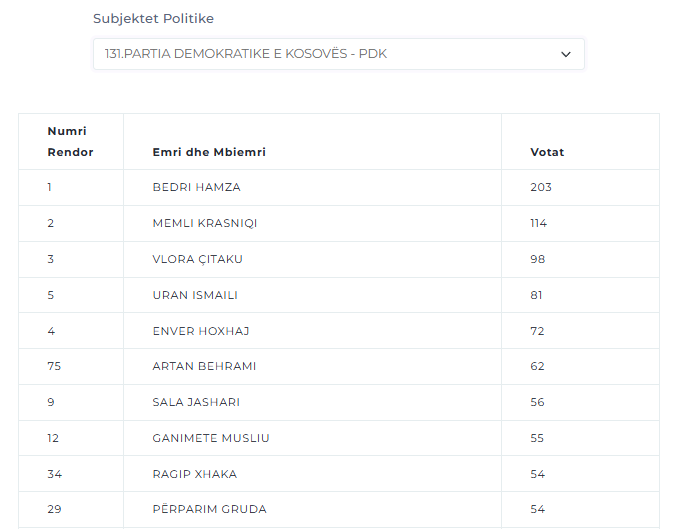Click the URAN ISMAILI entry
679x529 pixels.
pyautogui.click(x=195, y=295)
